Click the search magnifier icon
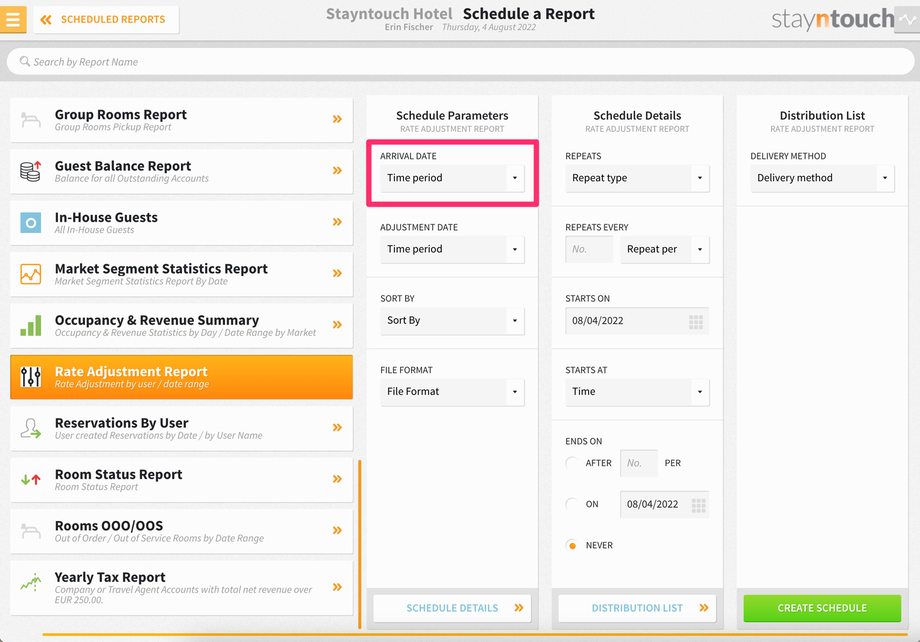The height and width of the screenshot is (642, 920). click(25, 61)
